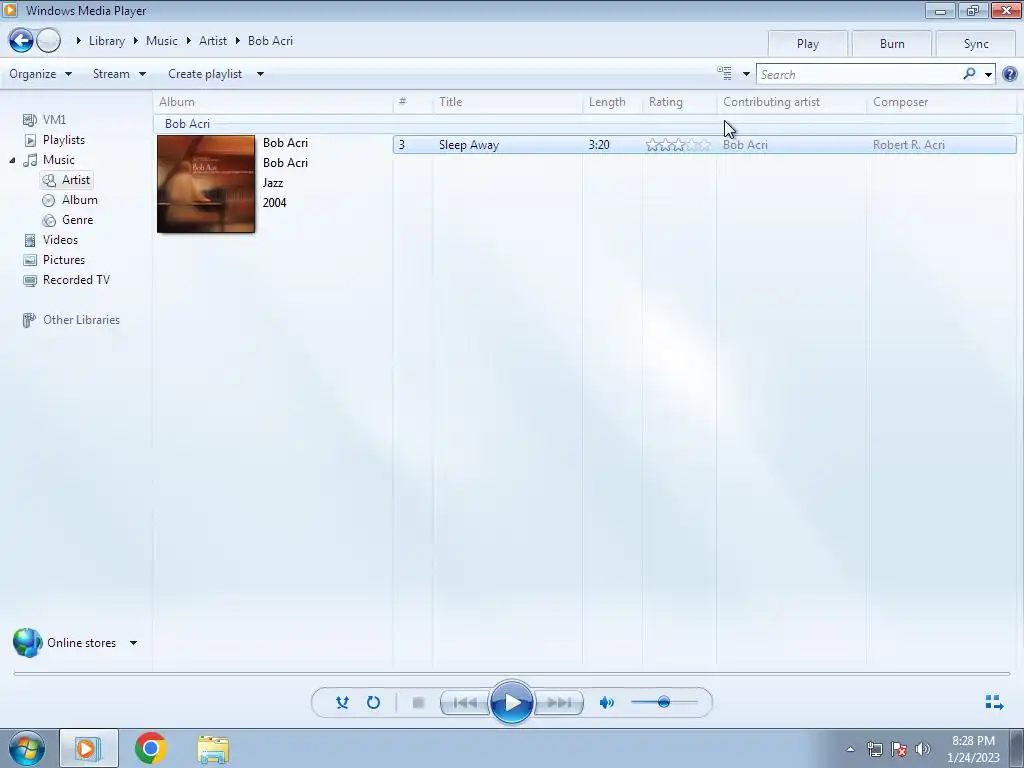Expand breadcrumb arrow before Library
Image resolution: width=1024 pixels, height=768 pixels.
pos(78,40)
